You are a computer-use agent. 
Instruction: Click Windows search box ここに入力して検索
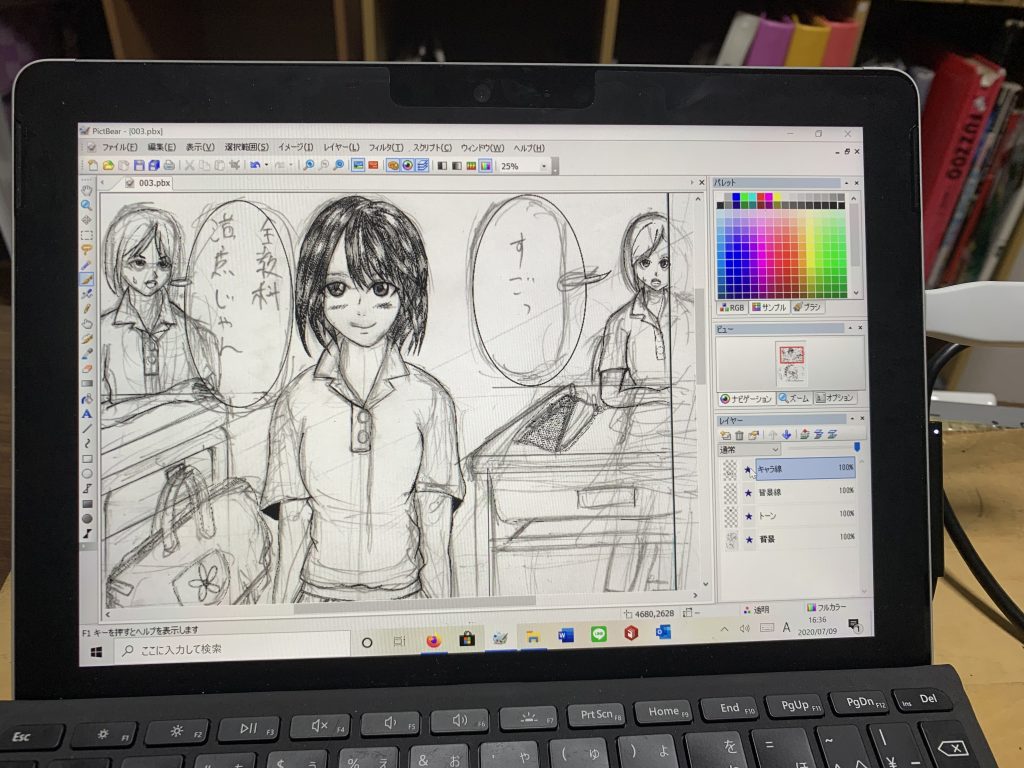coord(232,650)
